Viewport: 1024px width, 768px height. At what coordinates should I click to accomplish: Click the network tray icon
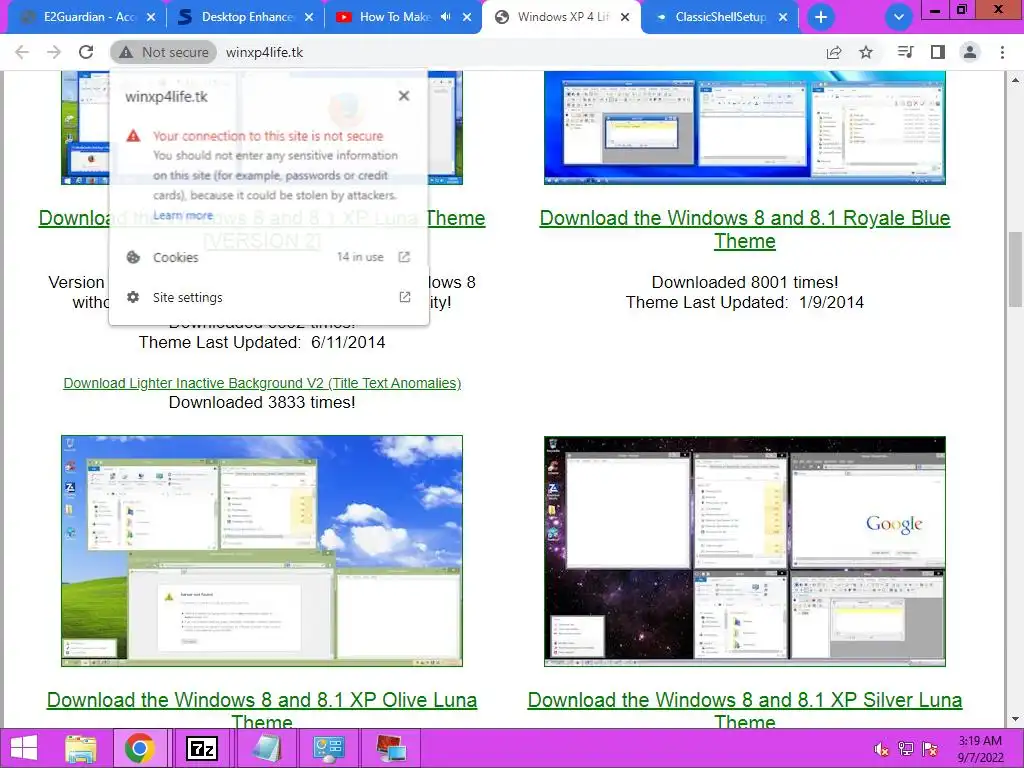pos(906,749)
